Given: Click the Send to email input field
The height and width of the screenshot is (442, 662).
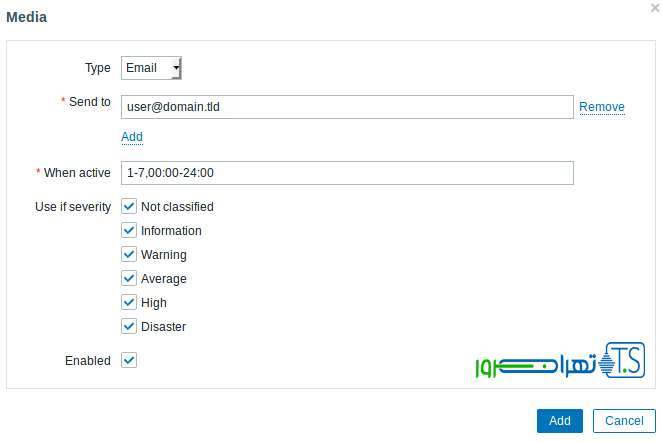Looking at the screenshot, I should (x=346, y=107).
